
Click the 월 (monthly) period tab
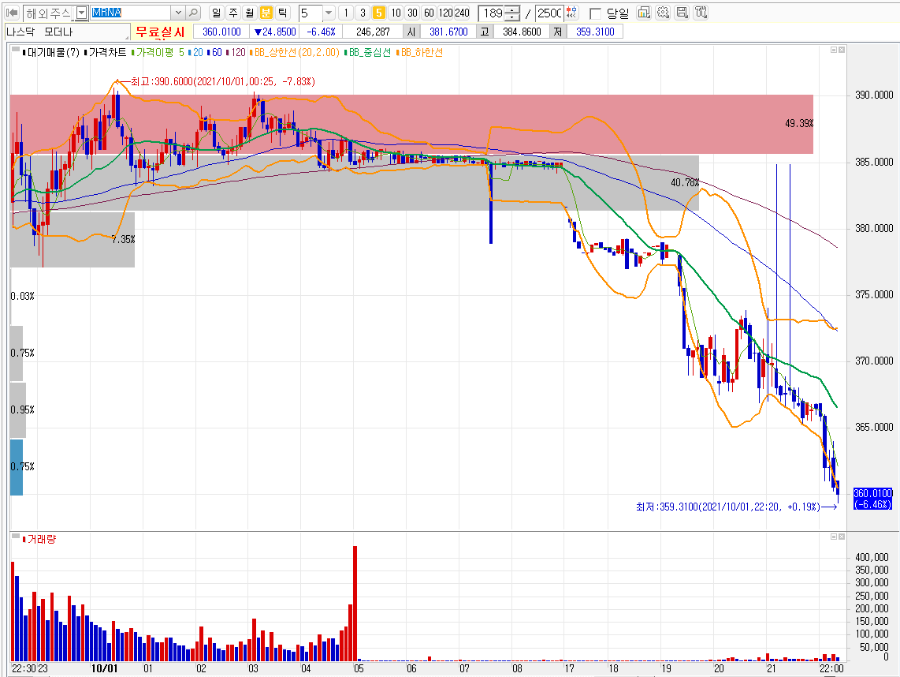pyautogui.click(x=249, y=13)
